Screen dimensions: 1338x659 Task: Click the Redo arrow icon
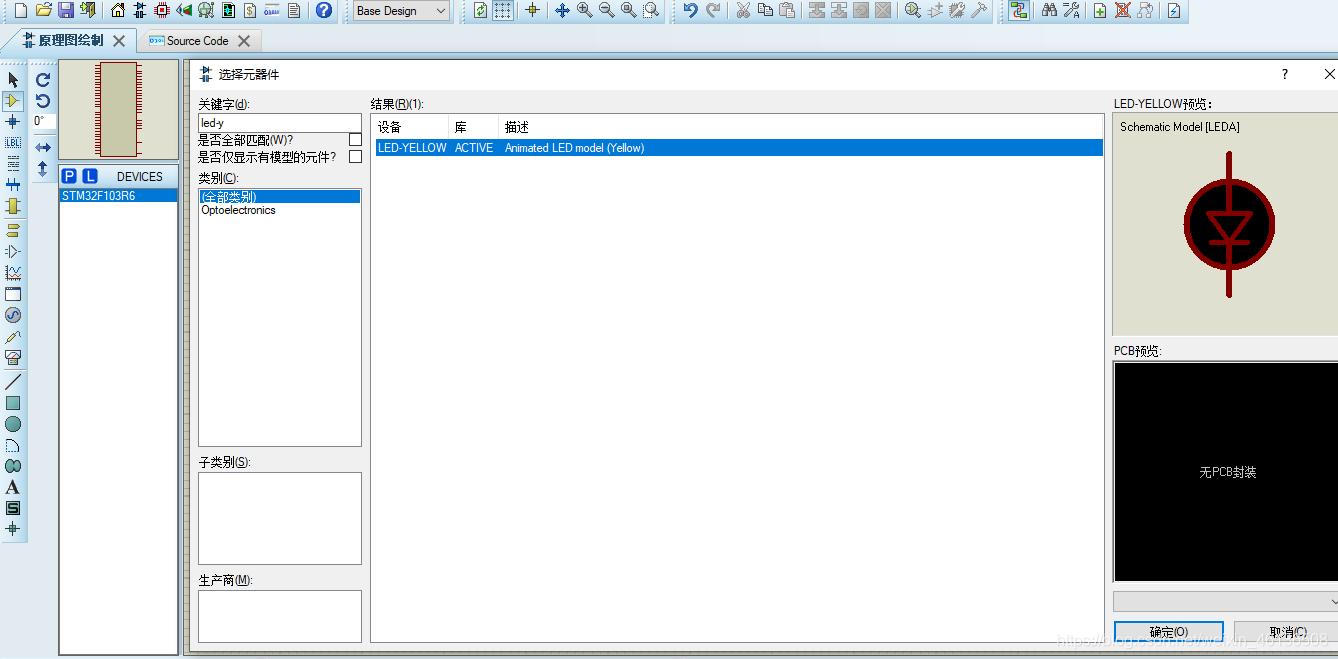[713, 10]
